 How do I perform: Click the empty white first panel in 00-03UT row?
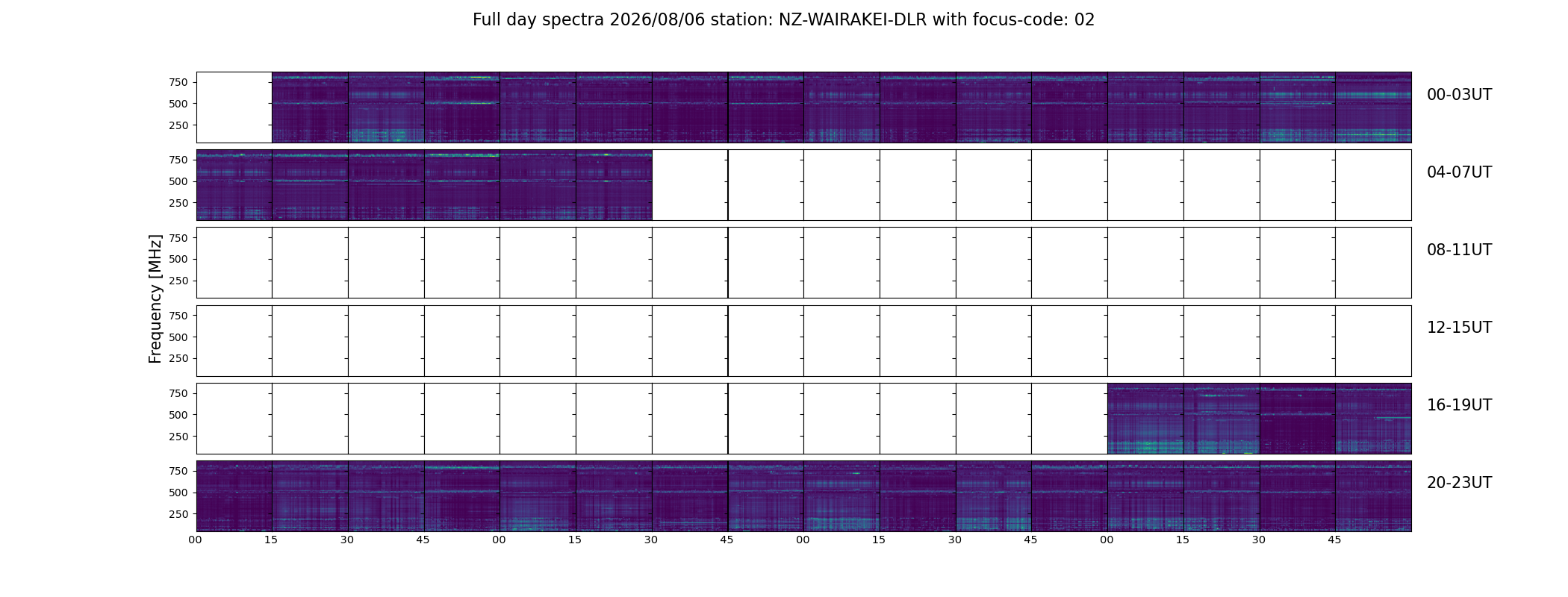[234, 107]
